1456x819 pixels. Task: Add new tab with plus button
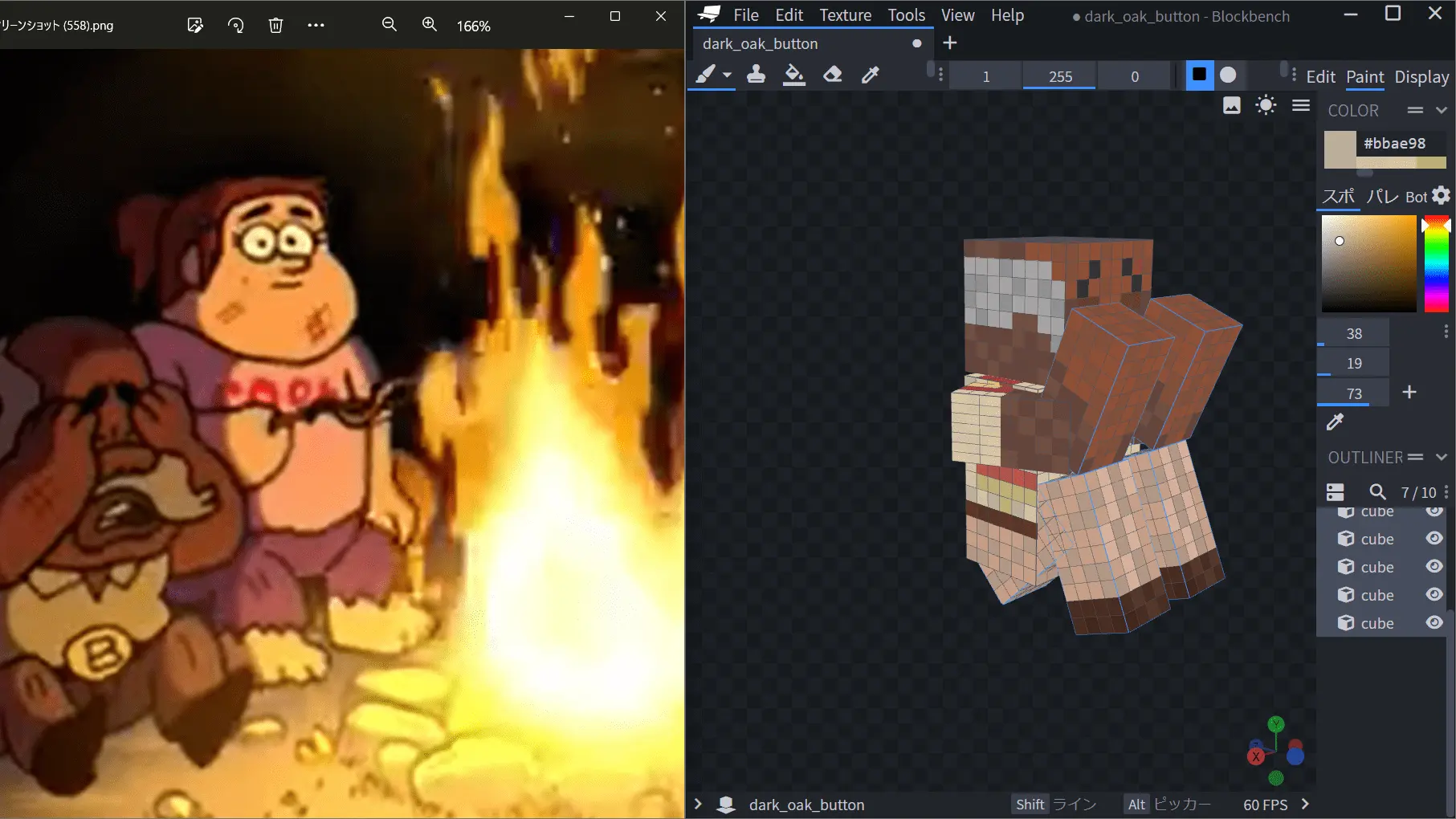950,43
